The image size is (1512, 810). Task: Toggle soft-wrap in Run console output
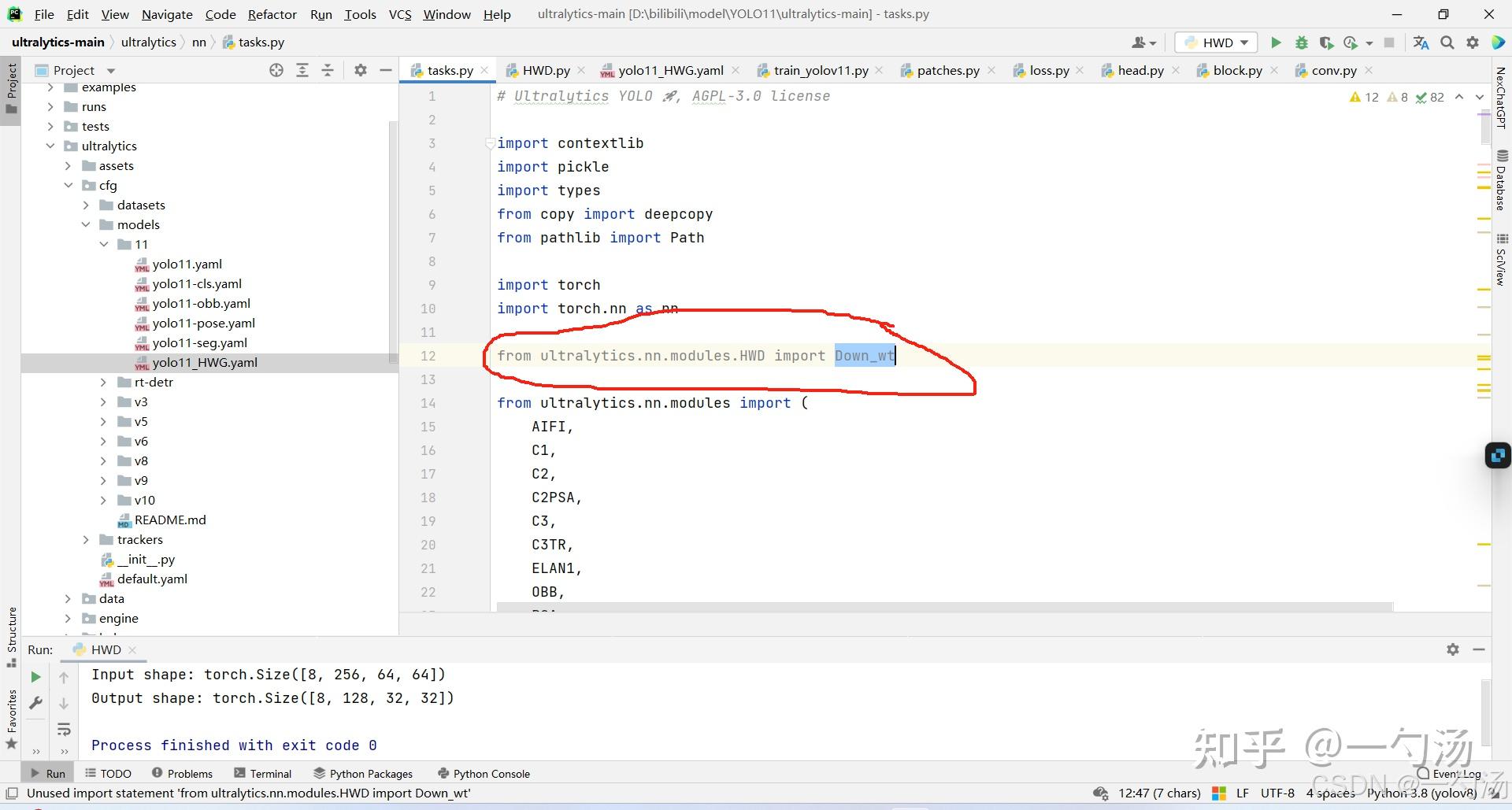(x=64, y=729)
